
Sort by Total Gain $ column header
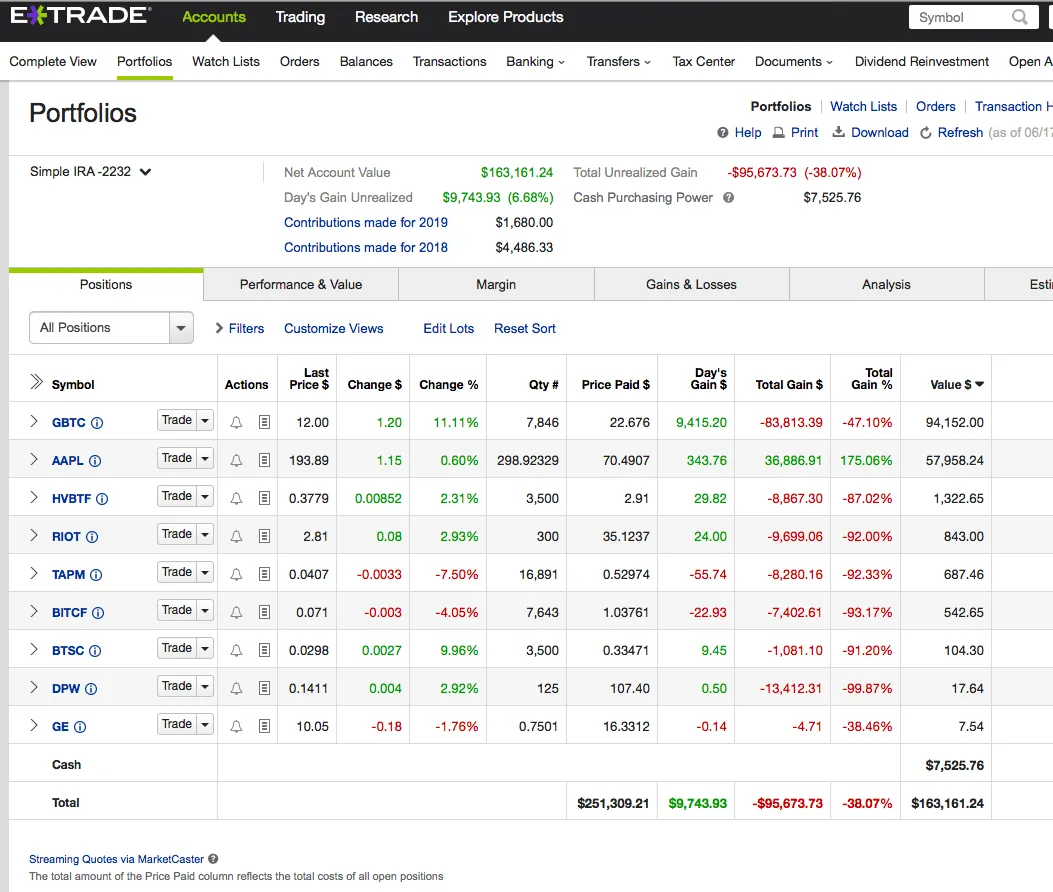(789, 385)
